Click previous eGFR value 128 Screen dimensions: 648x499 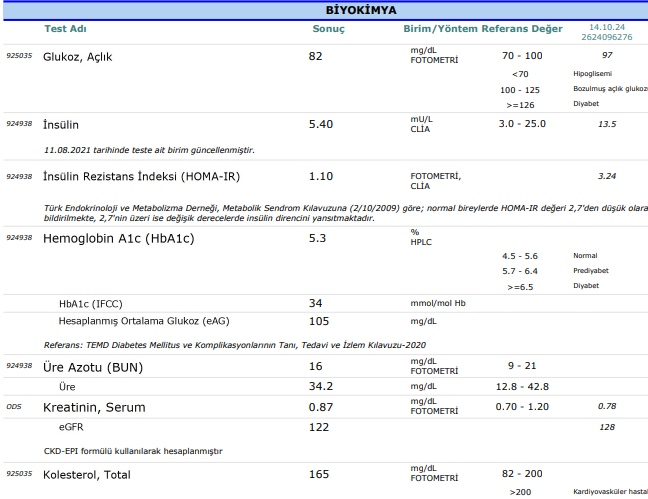coord(607,427)
